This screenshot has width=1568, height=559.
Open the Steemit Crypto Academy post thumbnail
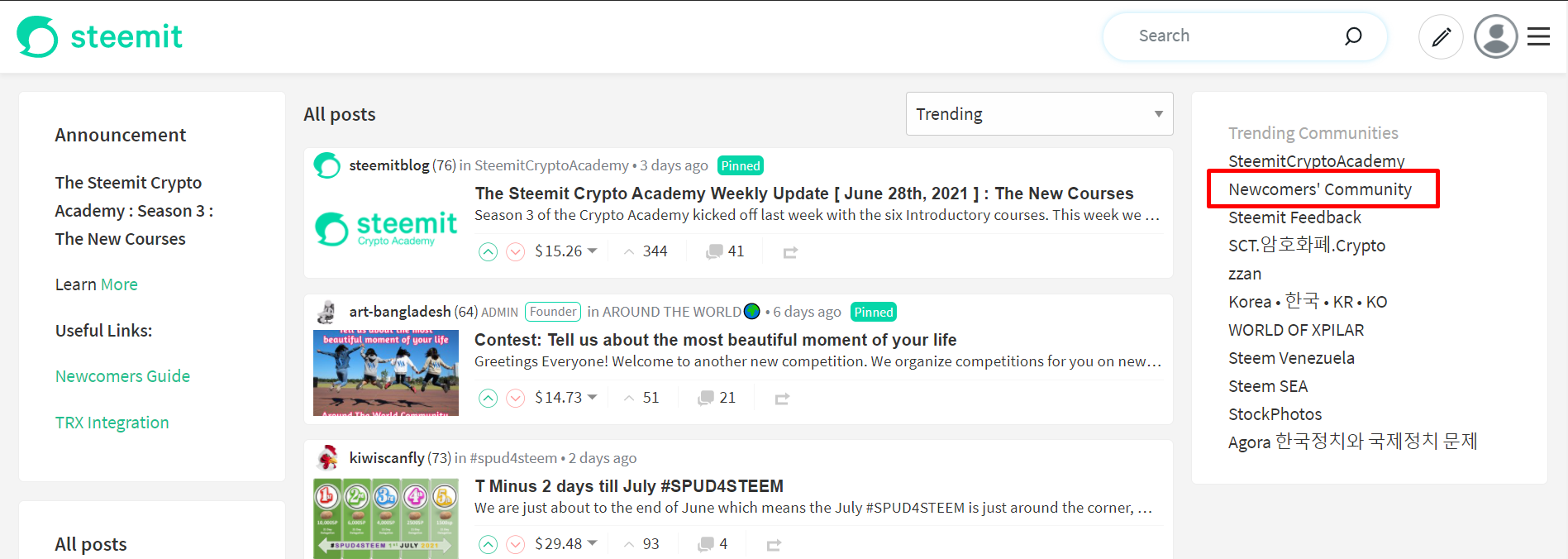tap(386, 229)
